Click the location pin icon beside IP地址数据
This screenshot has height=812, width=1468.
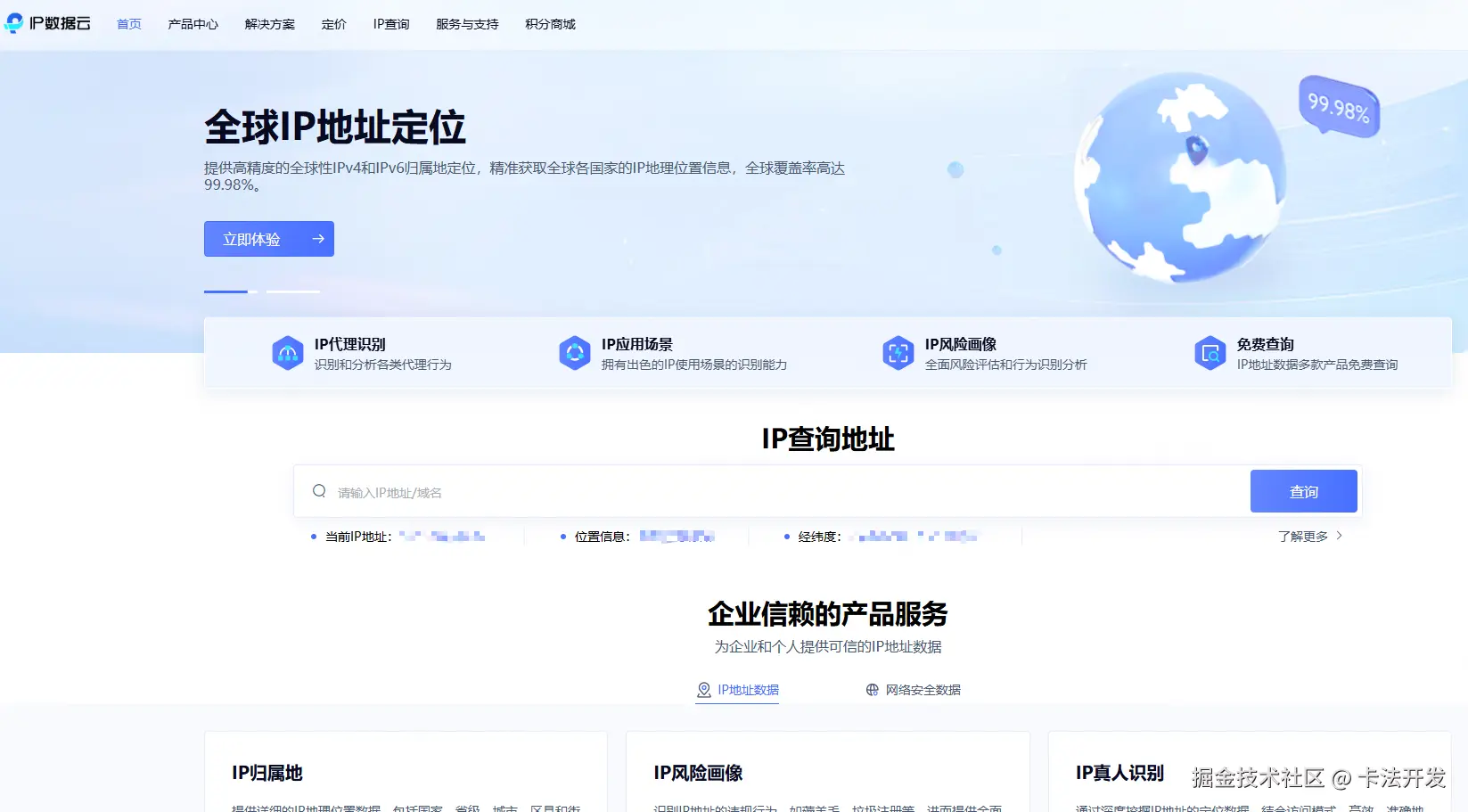tap(704, 690)
